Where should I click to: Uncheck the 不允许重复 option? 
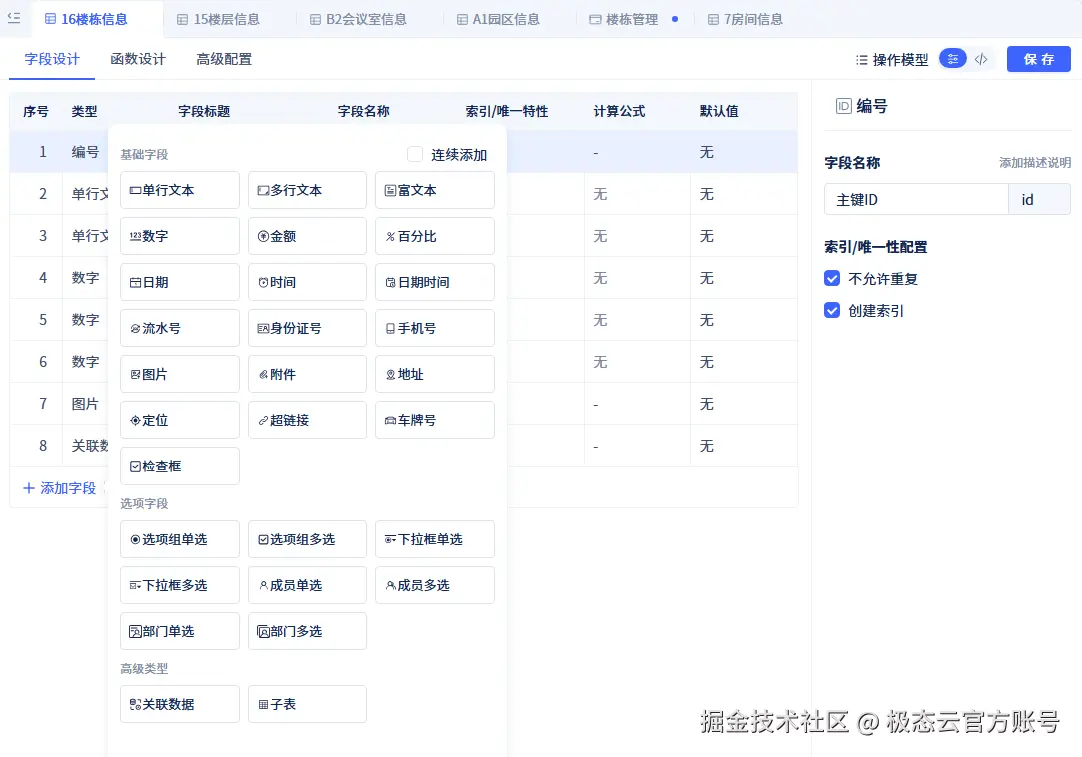click(x=832, y=279)
